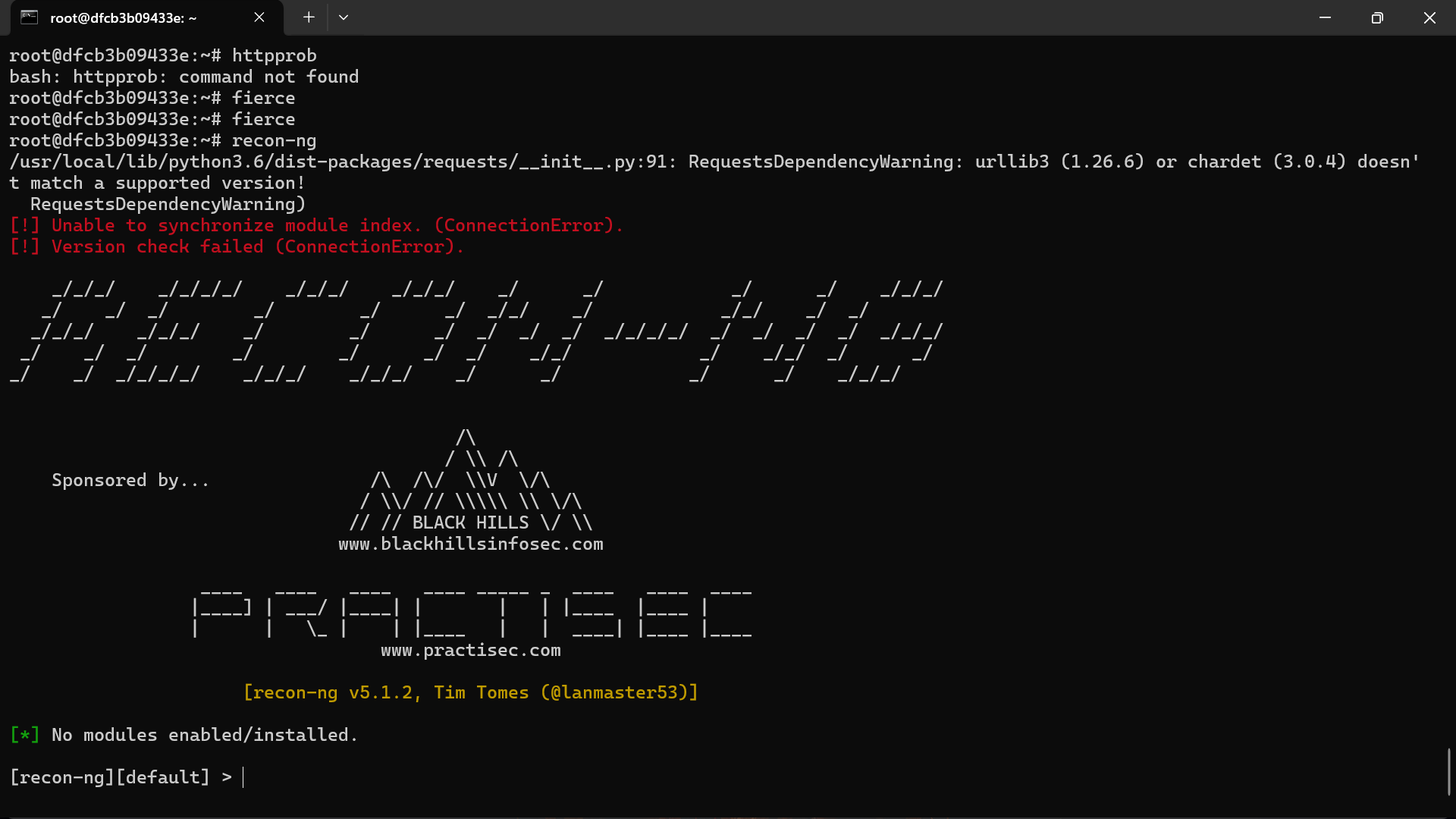Click the recon-ng v5.1.2 banner text

point(470,692)
